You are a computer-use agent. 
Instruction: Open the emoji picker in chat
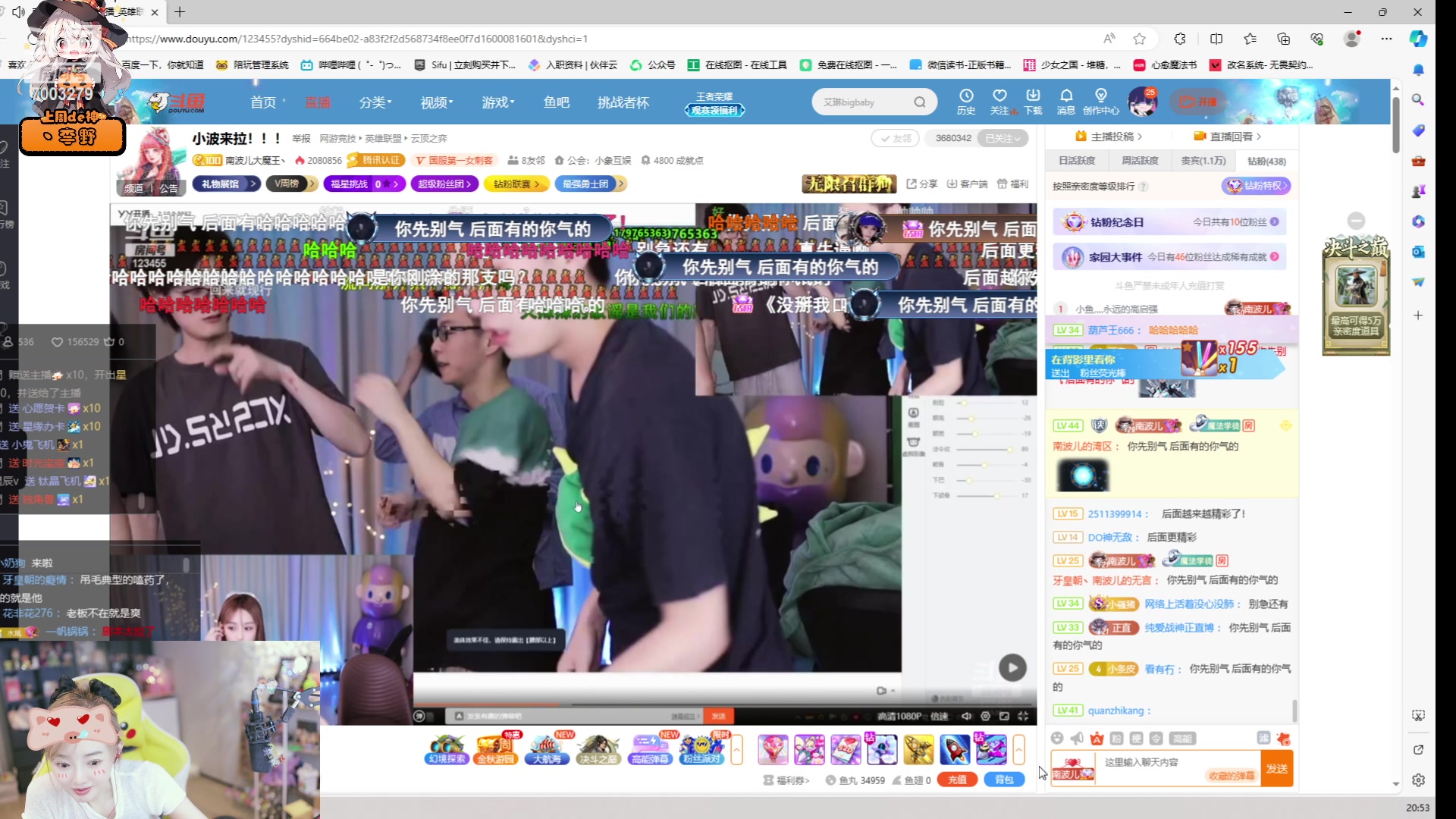tap(1057, 739)
